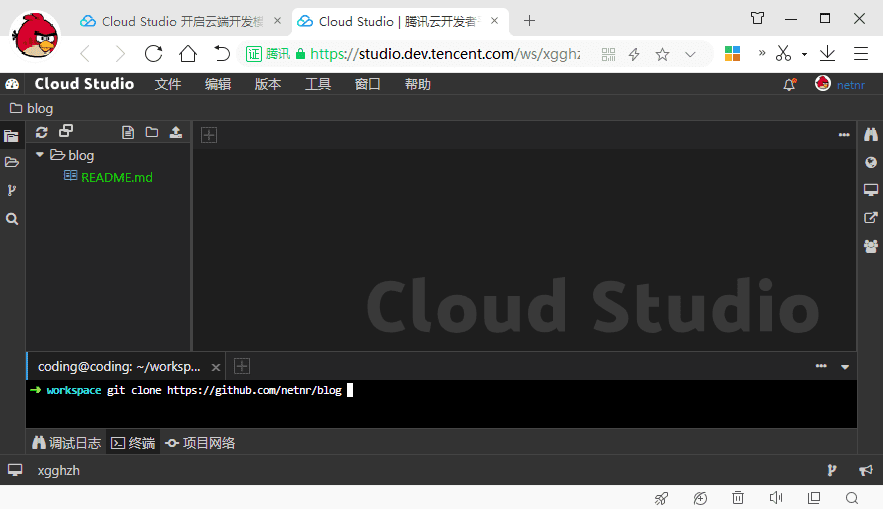Open the collaboration users icon on right sidebar
Screen dimensions: 883x509
(x=870, y=245)
